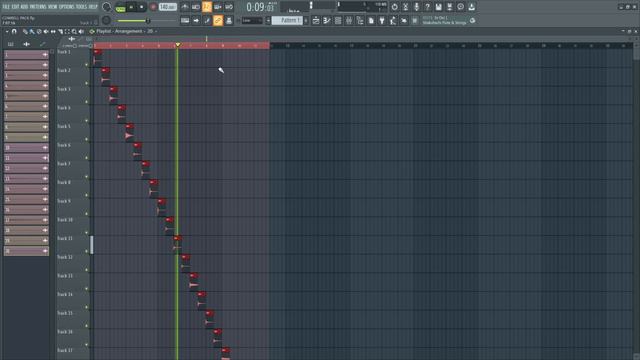This screenshot has width=640, height=360.
Task: Open the Pattern 1 selector
Action: pos(287,20)
